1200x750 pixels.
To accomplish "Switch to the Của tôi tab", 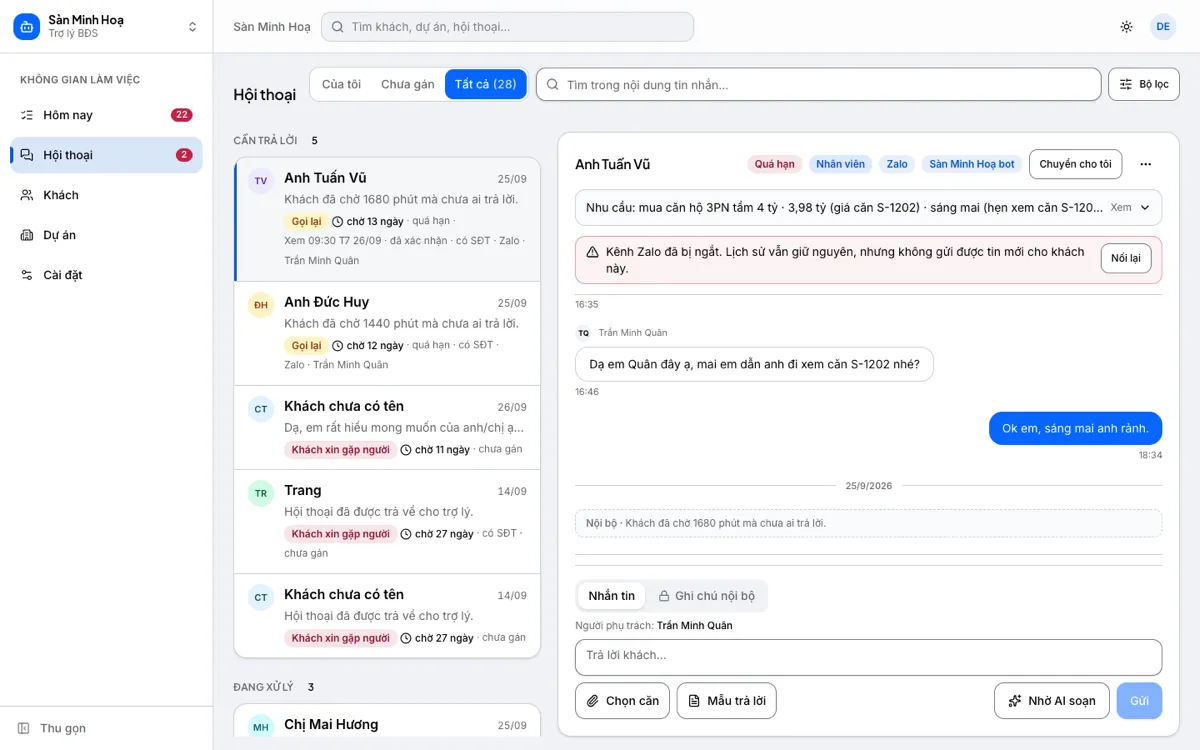I will [x=341, y=84].
